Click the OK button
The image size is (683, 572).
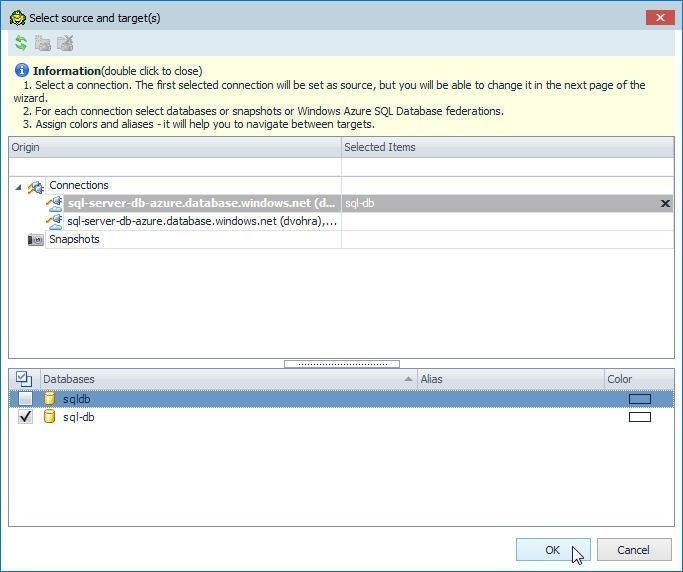click(x=553, y=550)
